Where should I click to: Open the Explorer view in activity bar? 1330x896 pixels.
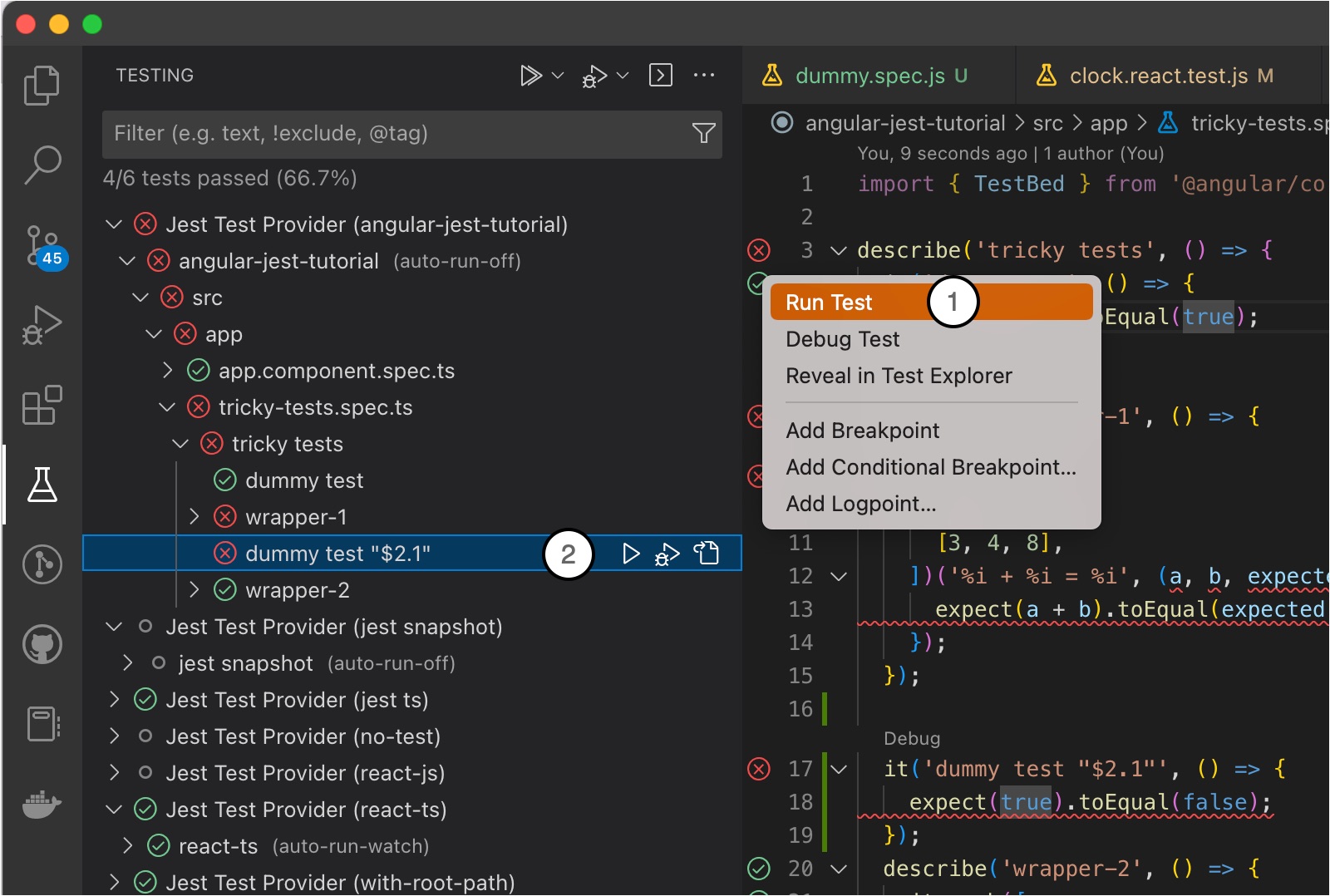coord(42,85)
